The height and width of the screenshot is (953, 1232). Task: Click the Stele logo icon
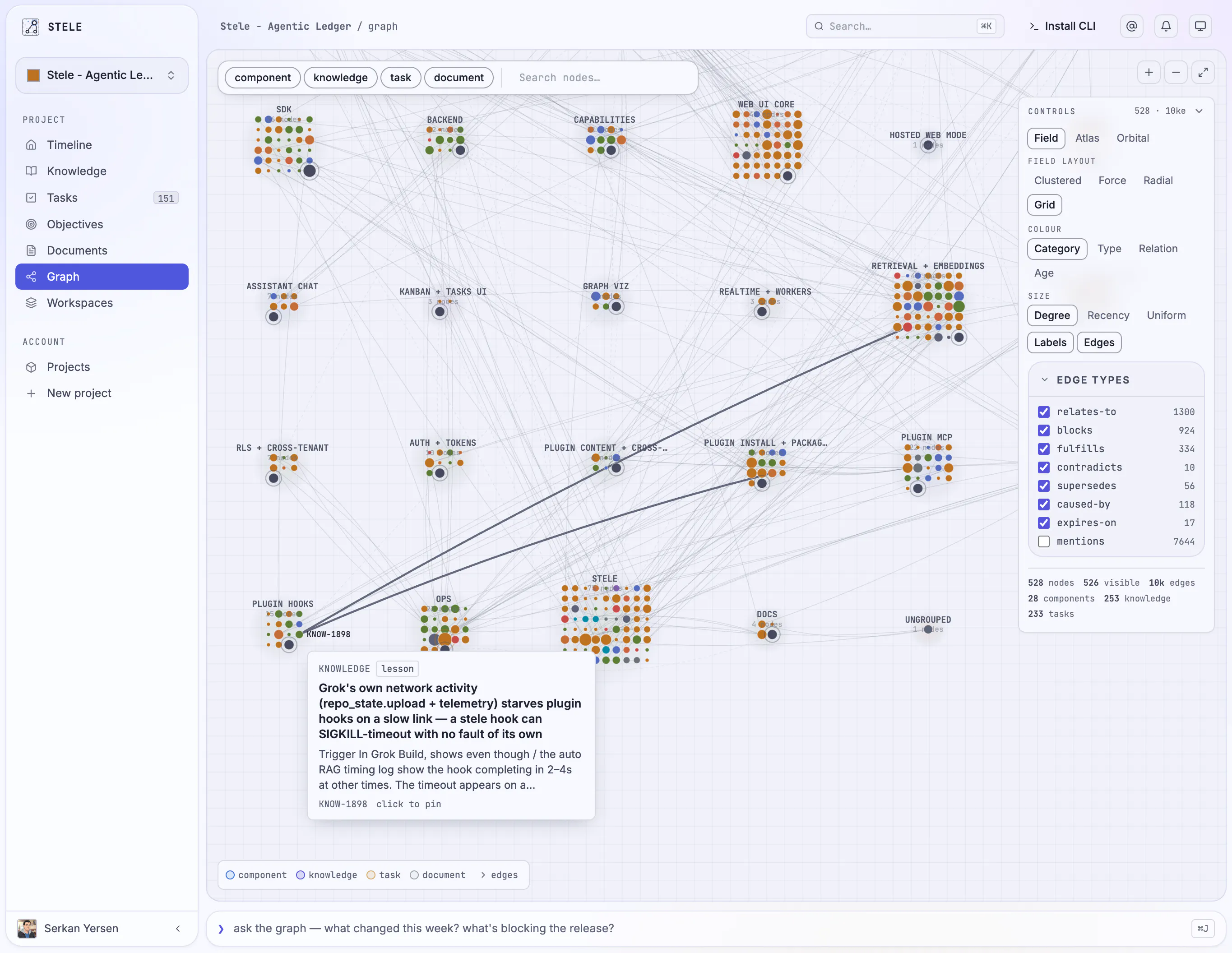tap(31, 27)
